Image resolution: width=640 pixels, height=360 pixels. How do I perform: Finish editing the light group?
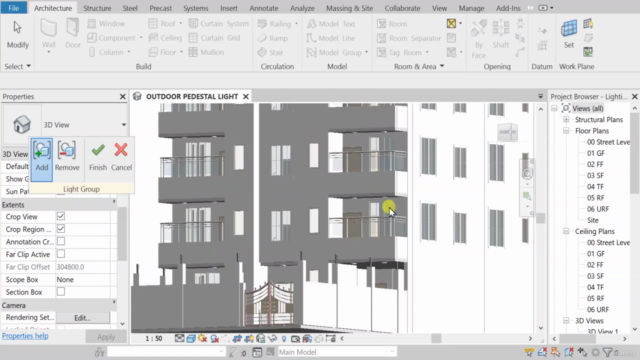98,157
